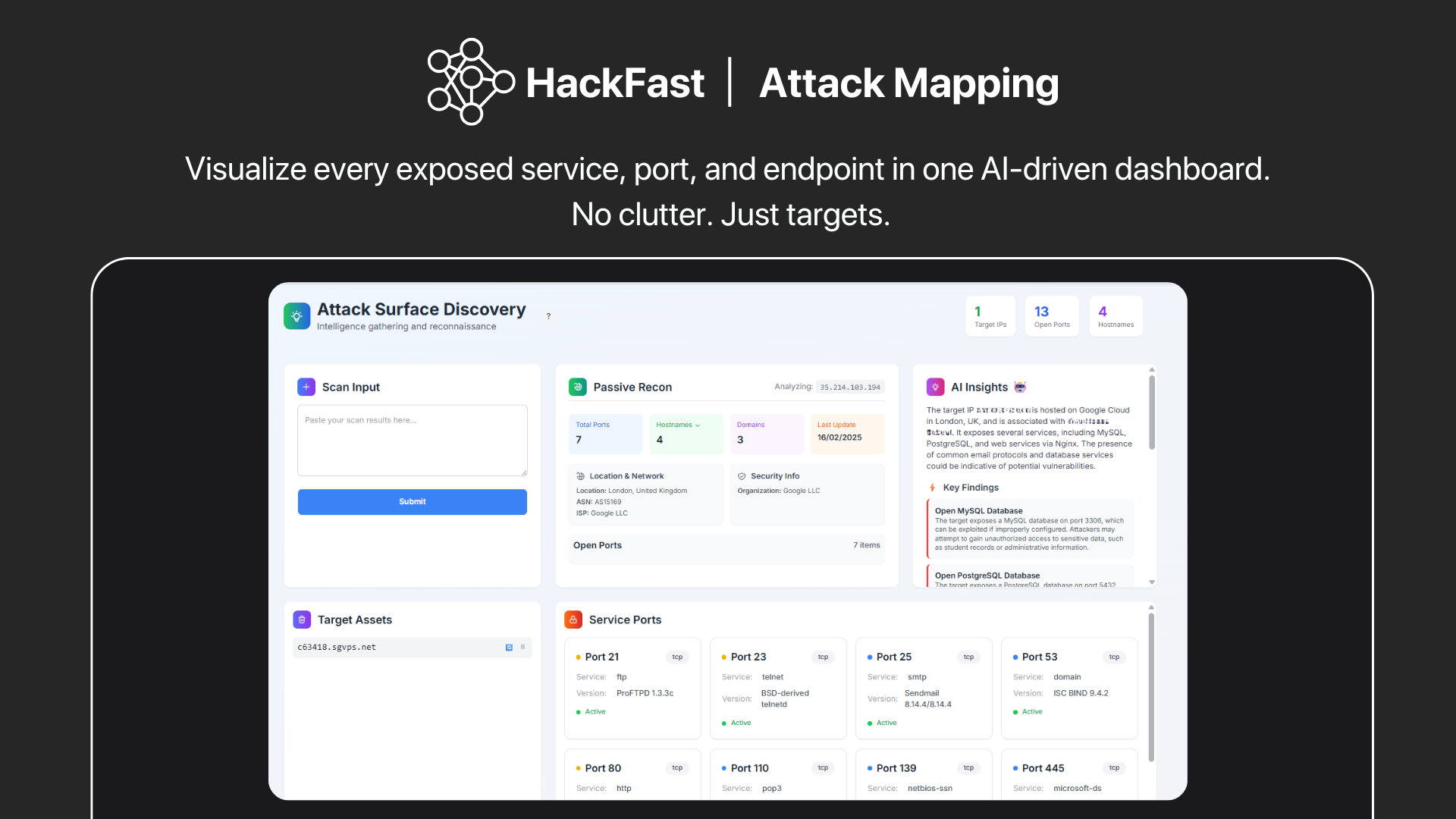
Task: Click the Location & Network globe icon
Action: (x=580, y=476)
